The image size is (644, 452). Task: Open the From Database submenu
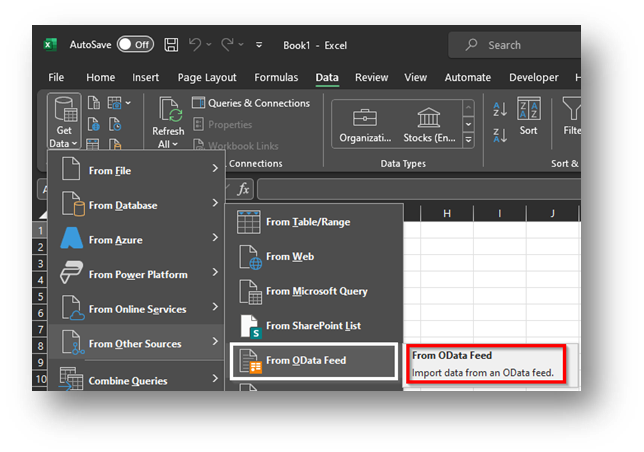(136, 204)
